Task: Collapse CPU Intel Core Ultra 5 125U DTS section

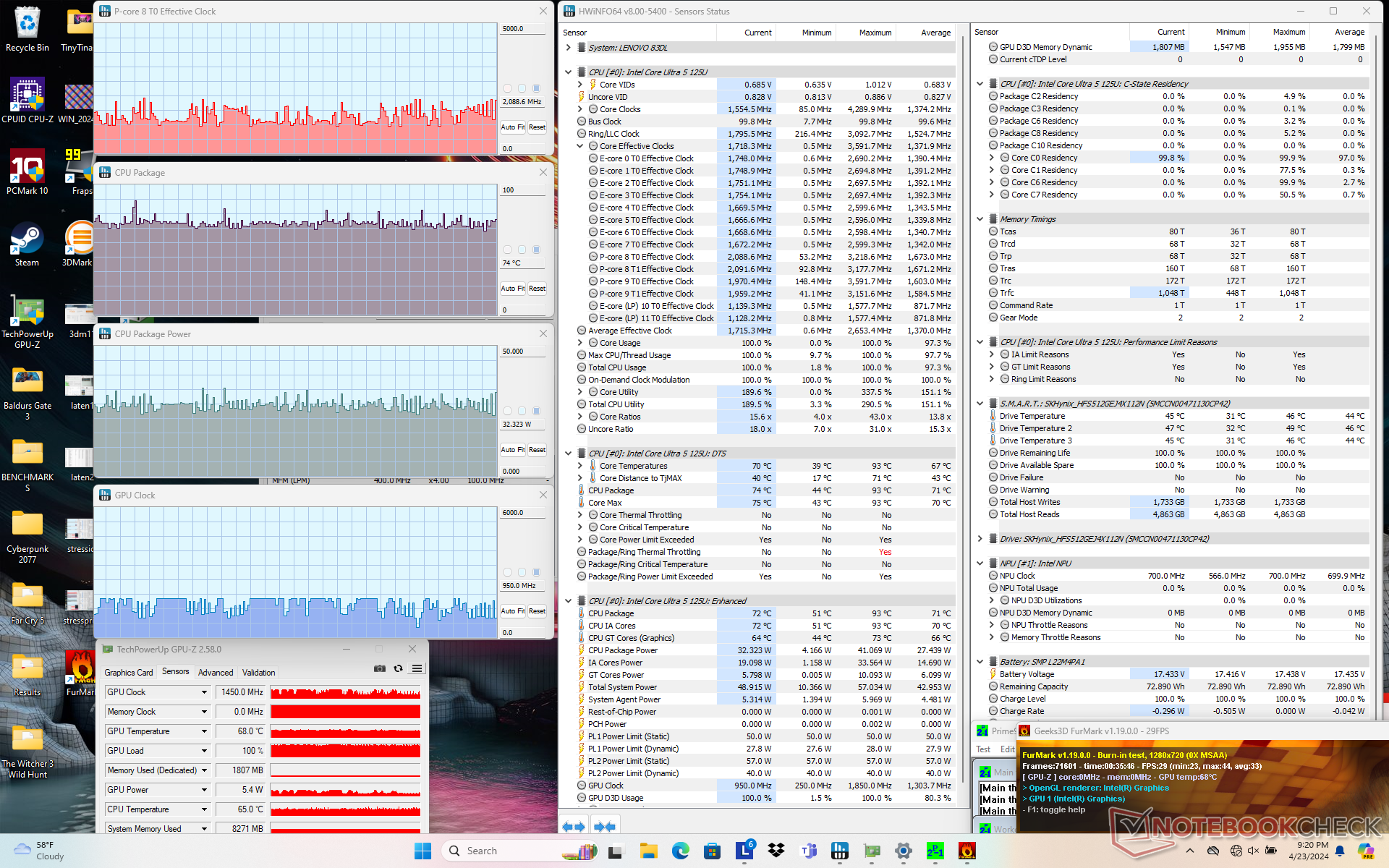Action: tap(569, 454)
